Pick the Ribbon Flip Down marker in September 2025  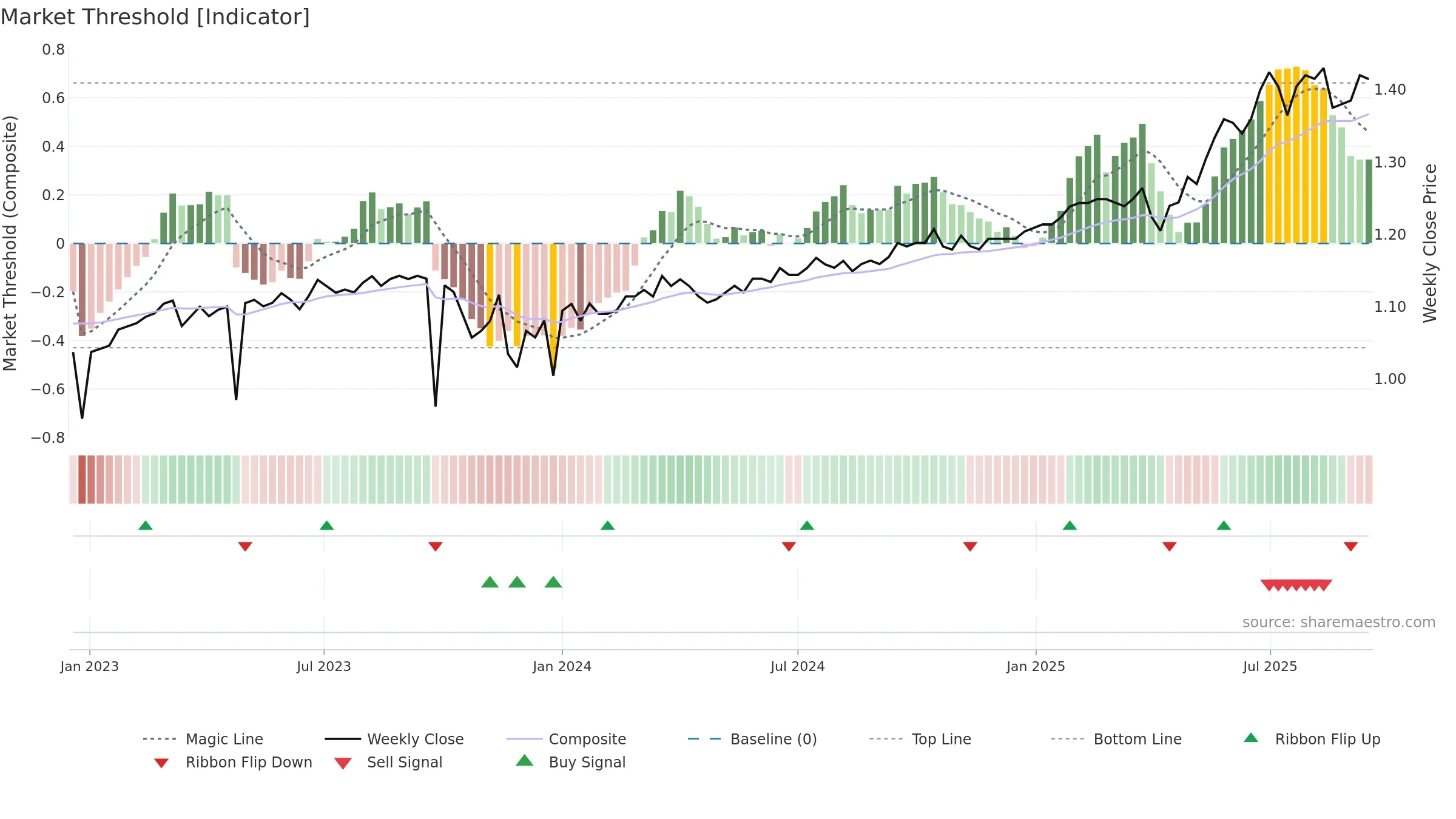pyautogui.click(x=1351, y=547)
